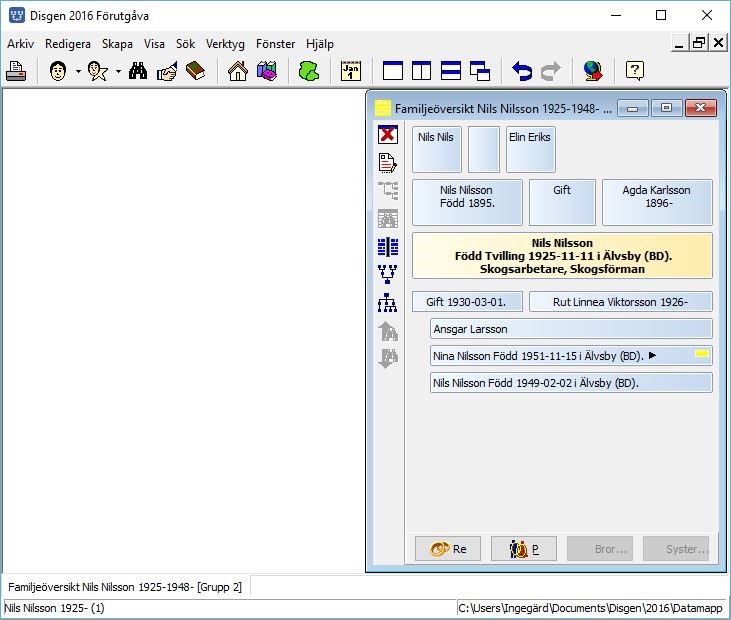Select grandmother box Elin Eriks
Image resolution: width=731 pixels, height=620 pixels.
tap(531, 149)
